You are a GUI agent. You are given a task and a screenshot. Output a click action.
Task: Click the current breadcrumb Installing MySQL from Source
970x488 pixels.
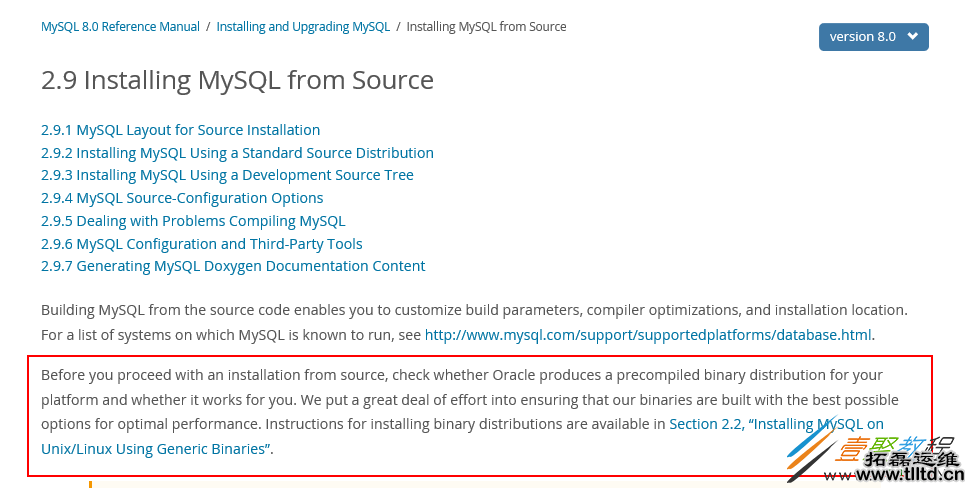click(x=486, y=27)
